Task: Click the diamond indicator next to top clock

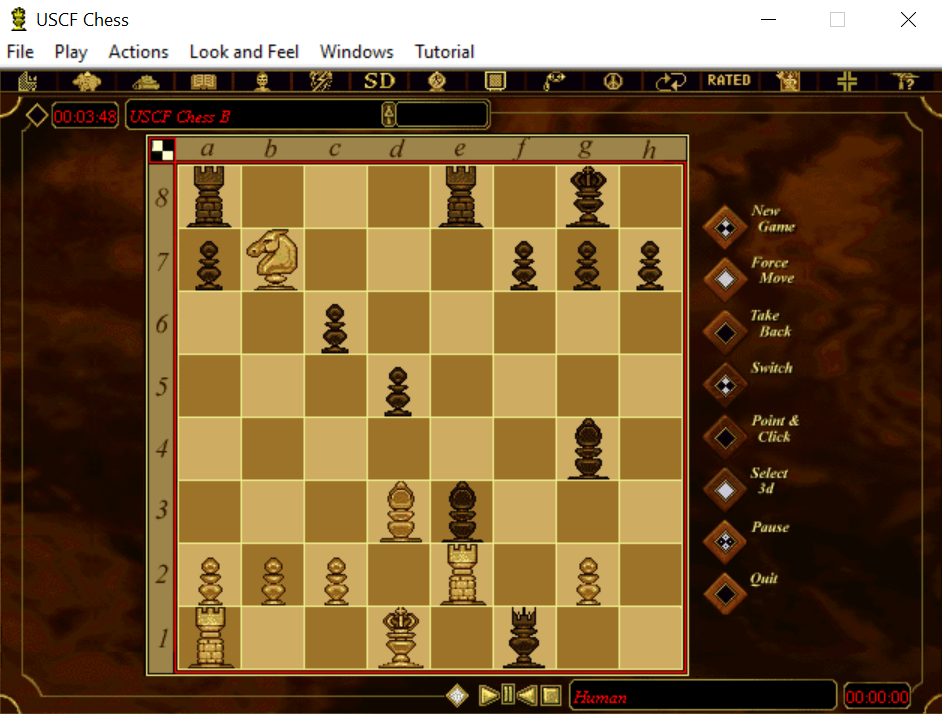Action: click(x=37, y=115)
